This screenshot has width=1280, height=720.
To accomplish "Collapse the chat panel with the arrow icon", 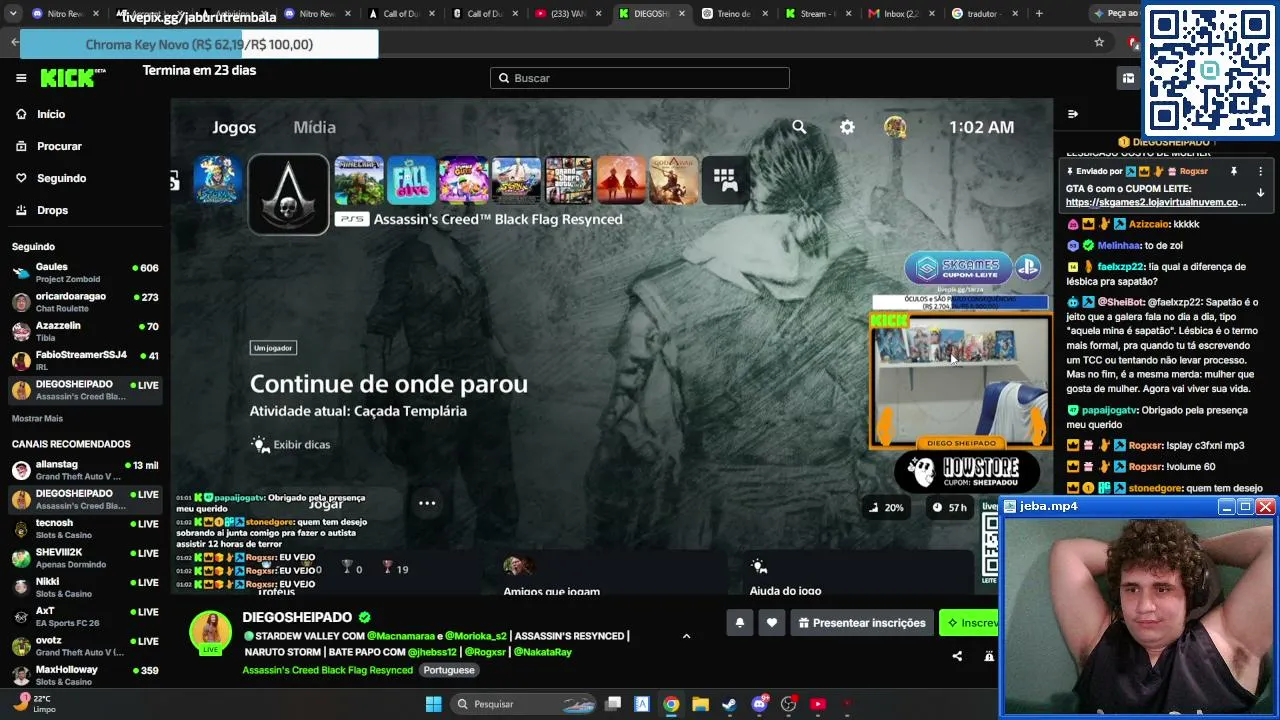I will click(1073, 114).
